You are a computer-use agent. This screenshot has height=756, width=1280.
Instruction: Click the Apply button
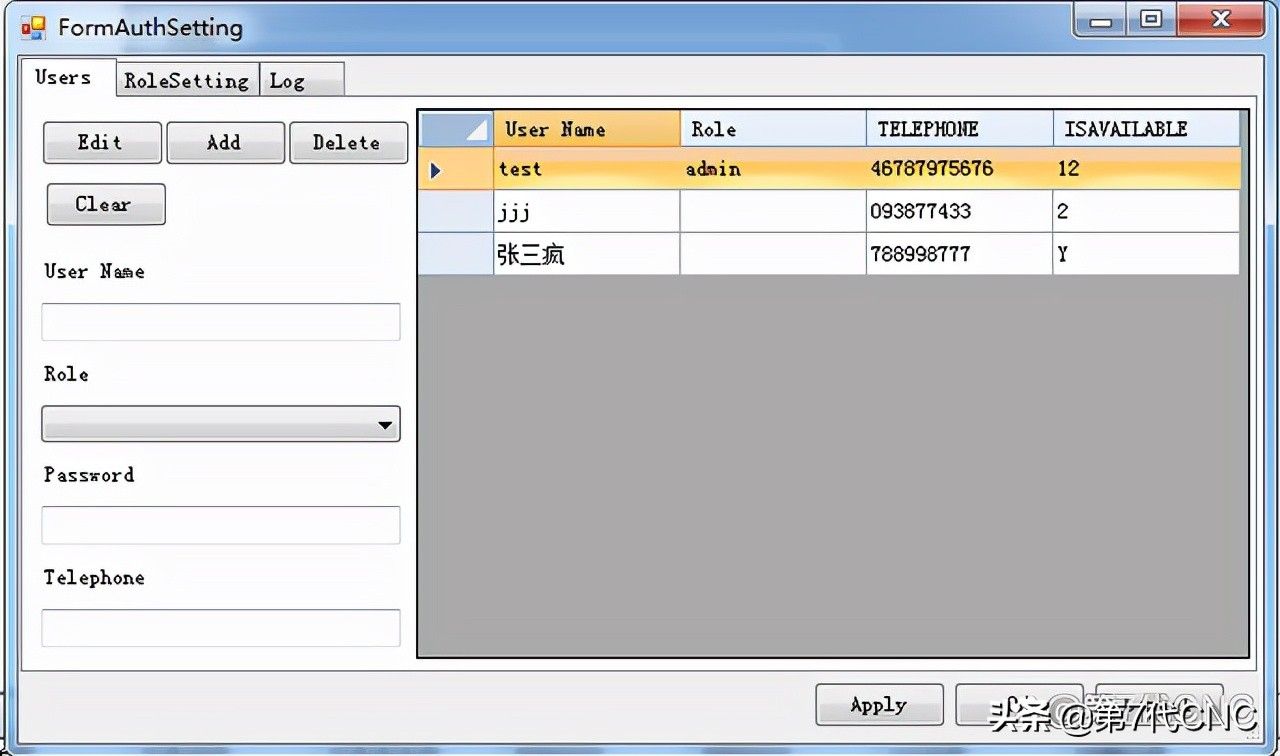point(879,705)
